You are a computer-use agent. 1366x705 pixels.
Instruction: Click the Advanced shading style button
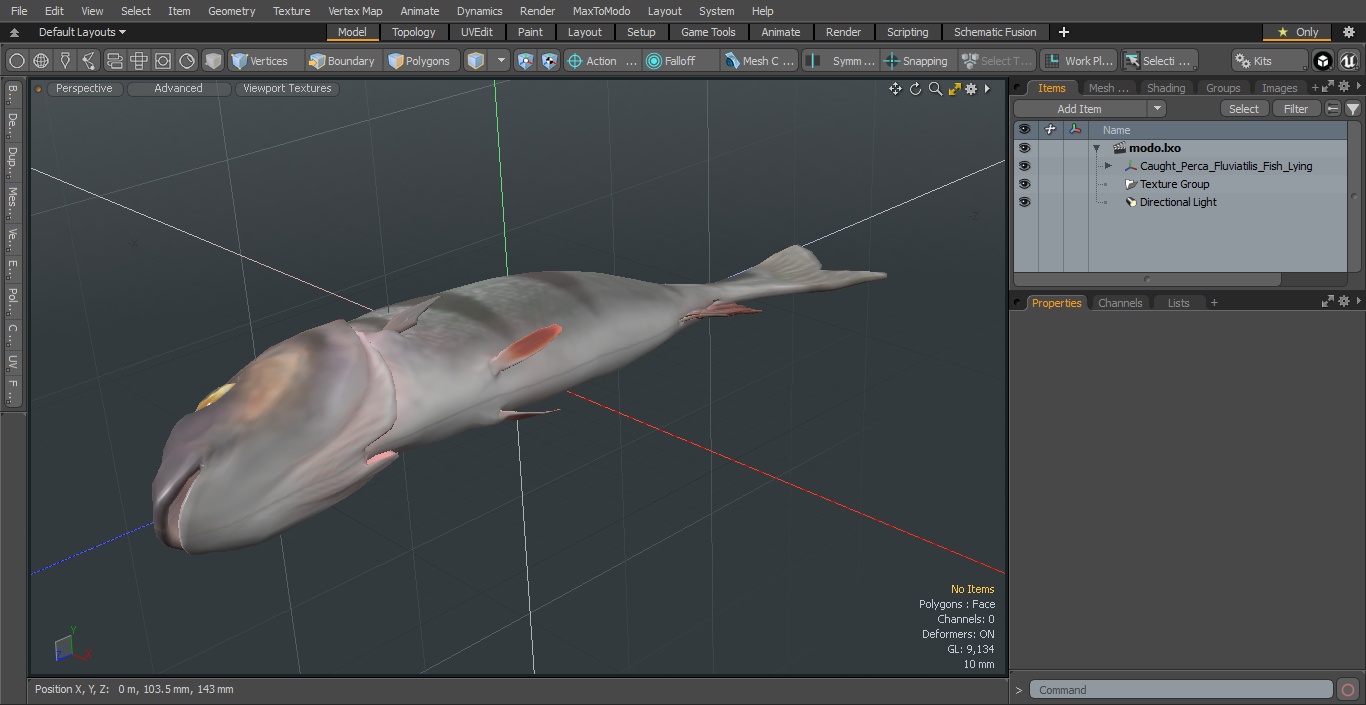point(178,88)
